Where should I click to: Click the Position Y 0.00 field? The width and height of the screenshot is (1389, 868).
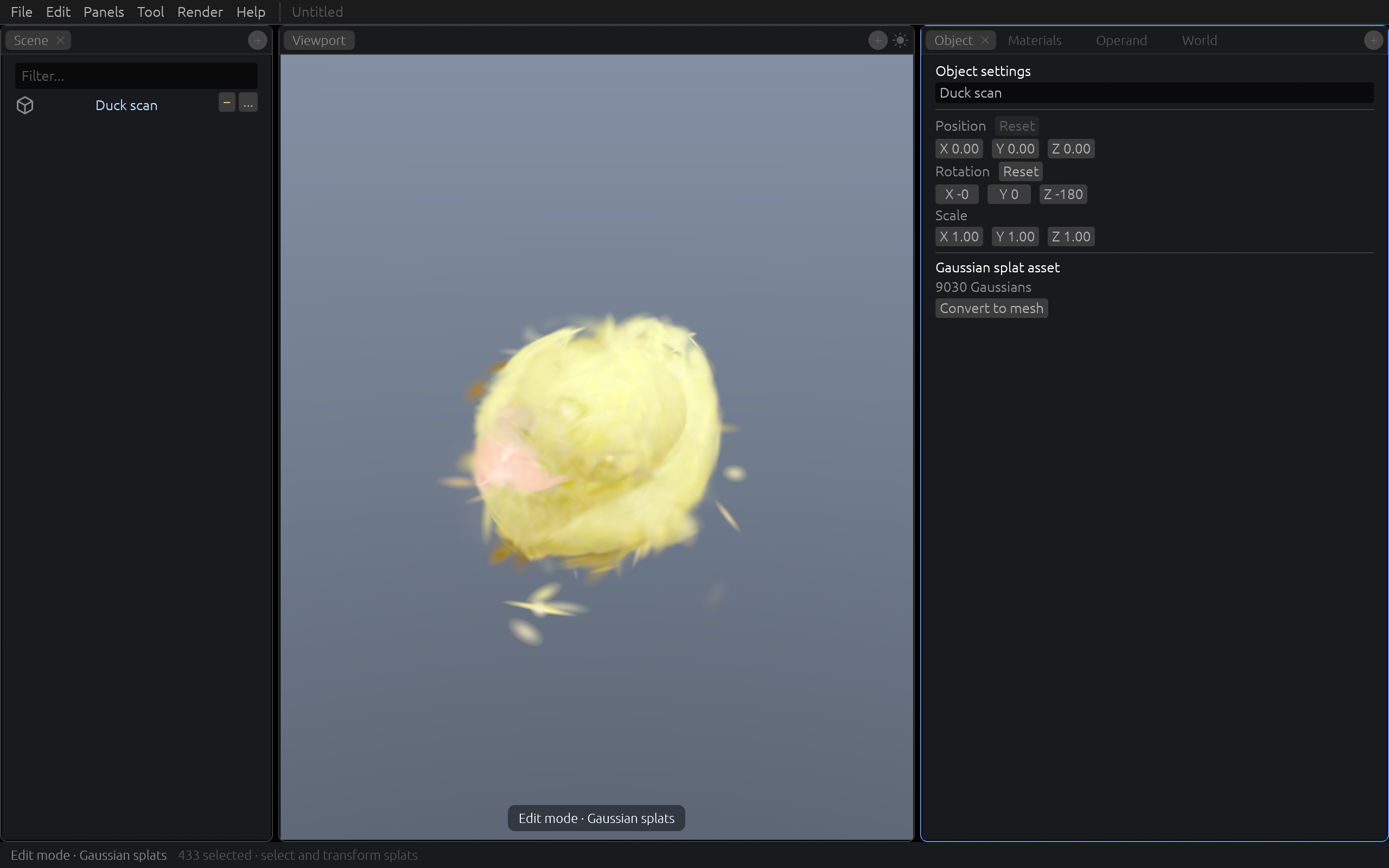[1015, 149]
